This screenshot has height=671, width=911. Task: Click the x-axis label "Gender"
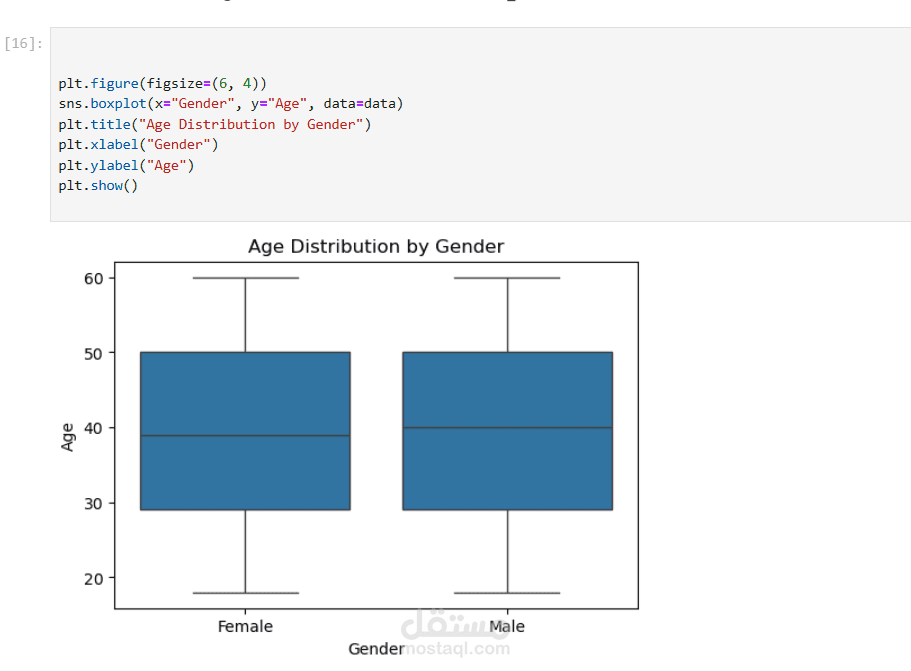[x=376, y=649]
